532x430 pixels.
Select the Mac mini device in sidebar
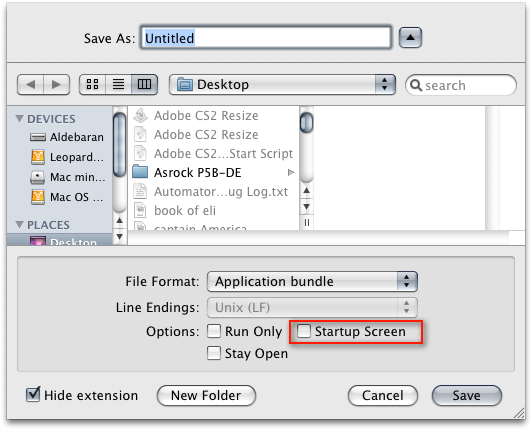68,177
